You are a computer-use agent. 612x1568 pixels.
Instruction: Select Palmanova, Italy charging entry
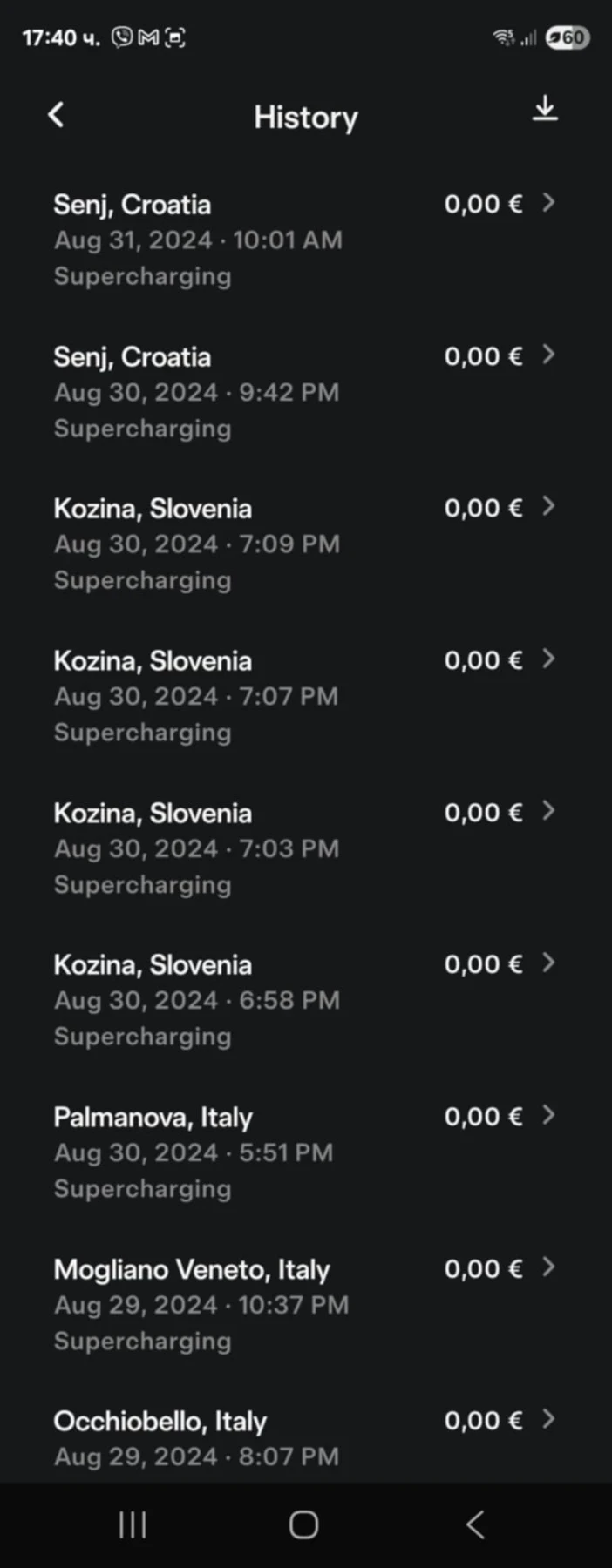[x=305, y=1152]
